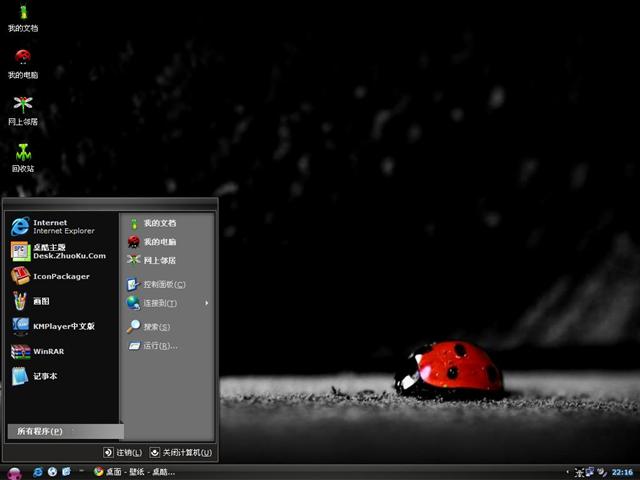
Task: Click 桌酷主题 program icon
Action: pyautogui.click(x=20, y=251)
